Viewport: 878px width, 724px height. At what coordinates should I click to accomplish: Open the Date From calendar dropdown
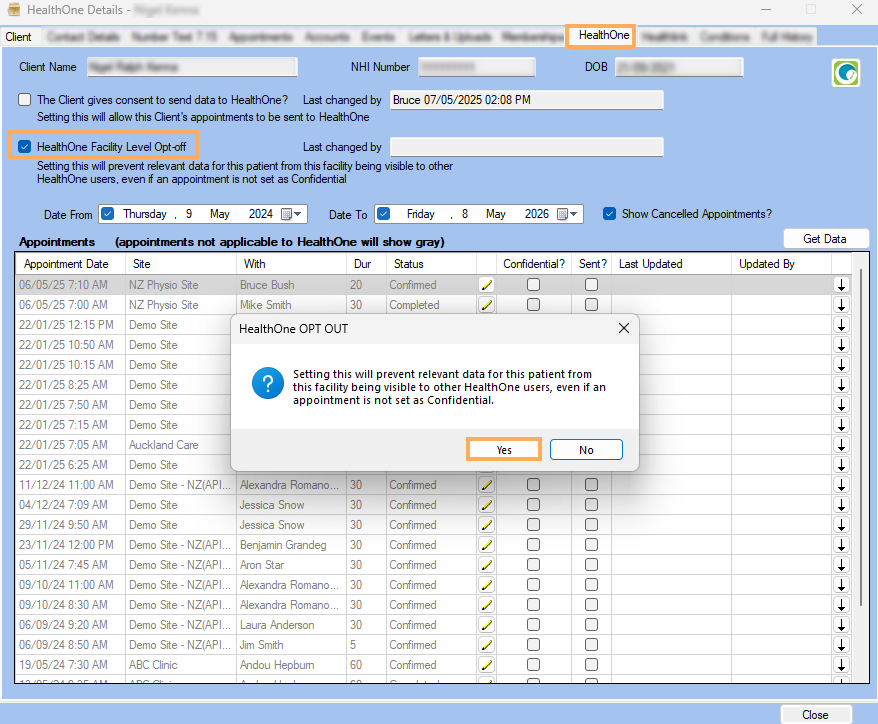(292, 214)
